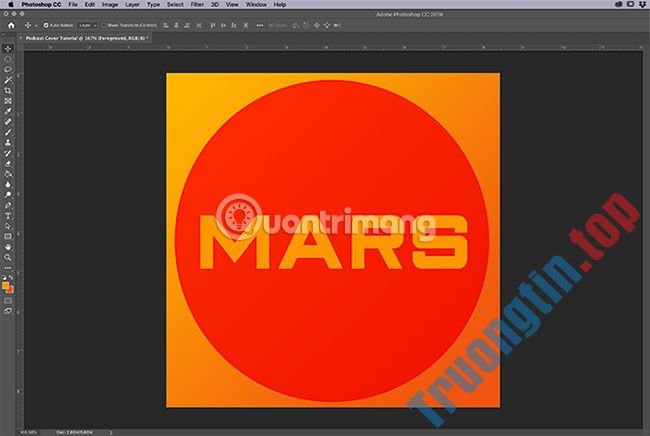Select the Hand tool

8,247
